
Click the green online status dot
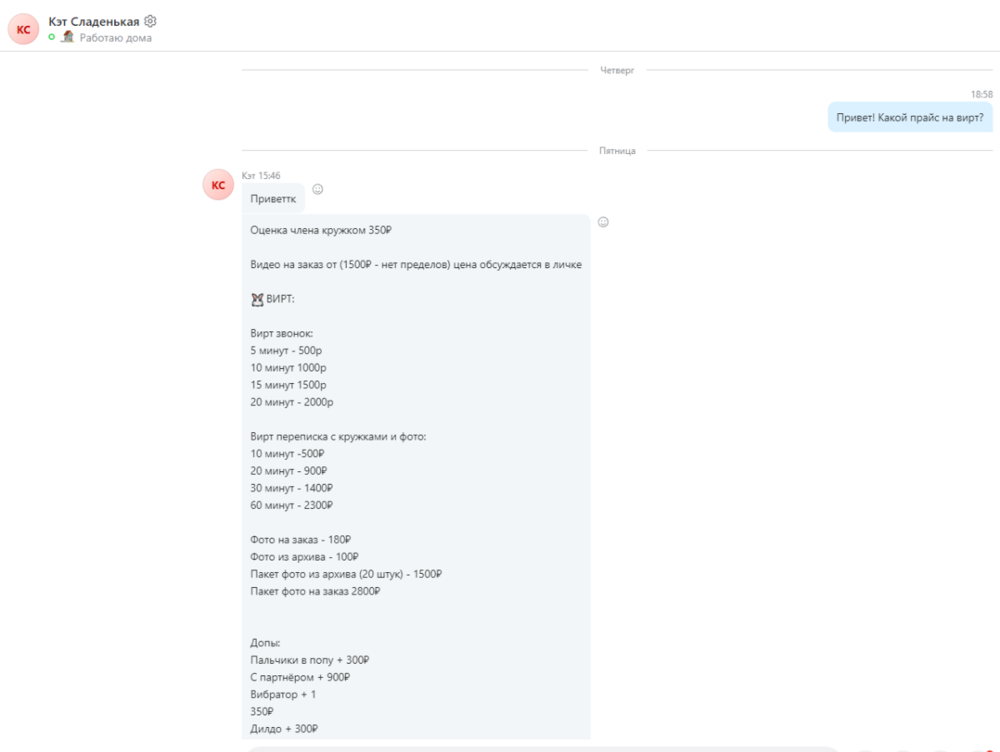click(52, 37)
